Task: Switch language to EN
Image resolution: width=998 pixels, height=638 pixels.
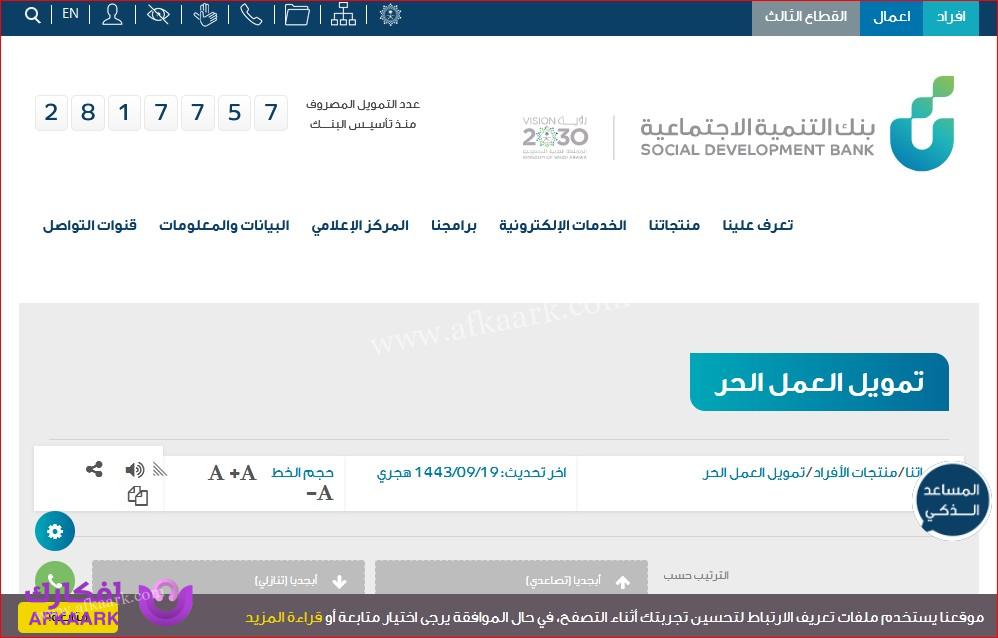Action: pos(70,14)
